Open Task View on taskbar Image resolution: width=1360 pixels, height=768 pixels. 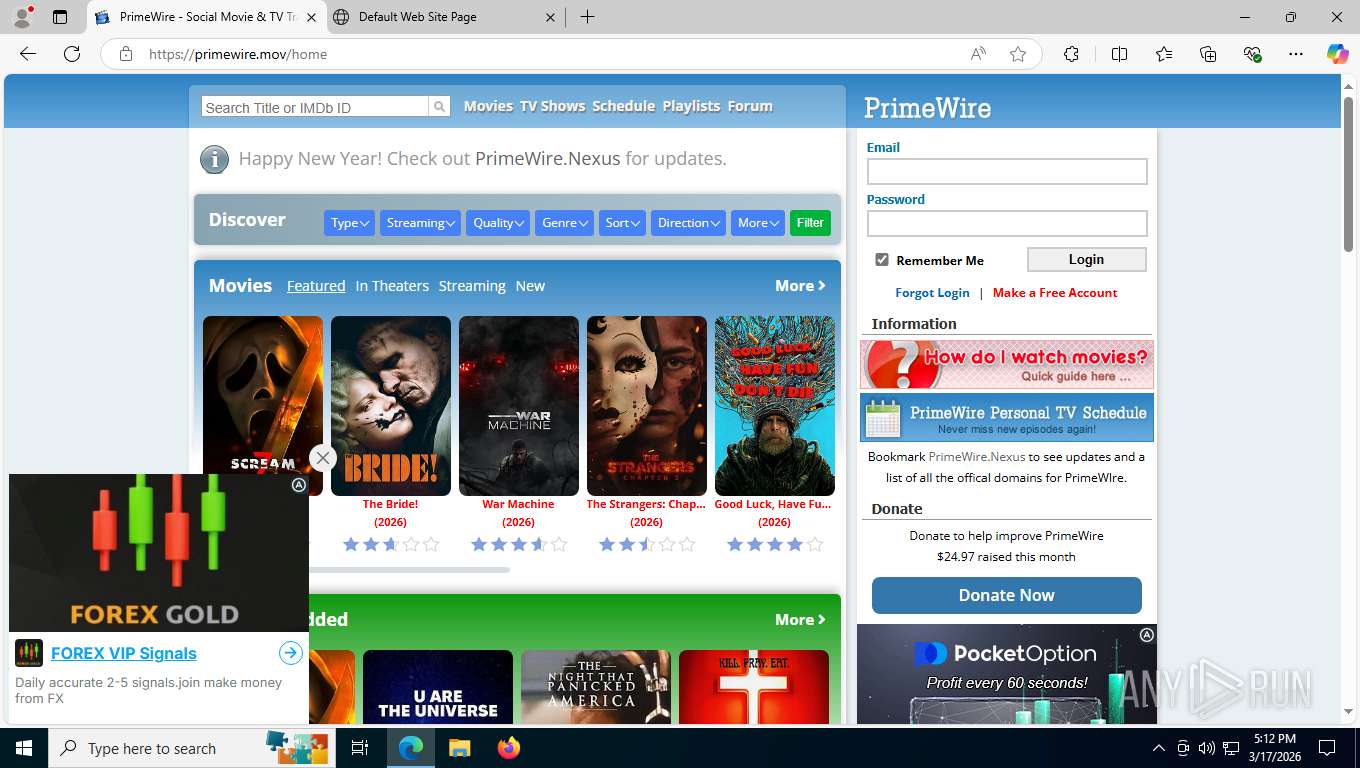click(x=360, y=748)
